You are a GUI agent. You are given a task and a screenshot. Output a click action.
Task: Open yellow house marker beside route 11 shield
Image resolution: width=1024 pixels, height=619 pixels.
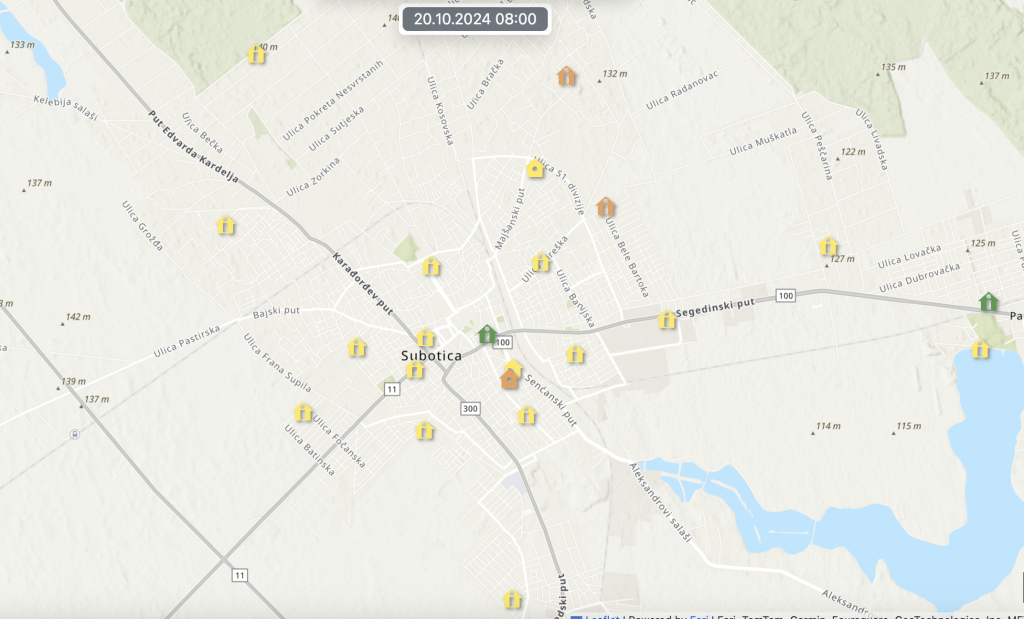click(x=415, y=370)
